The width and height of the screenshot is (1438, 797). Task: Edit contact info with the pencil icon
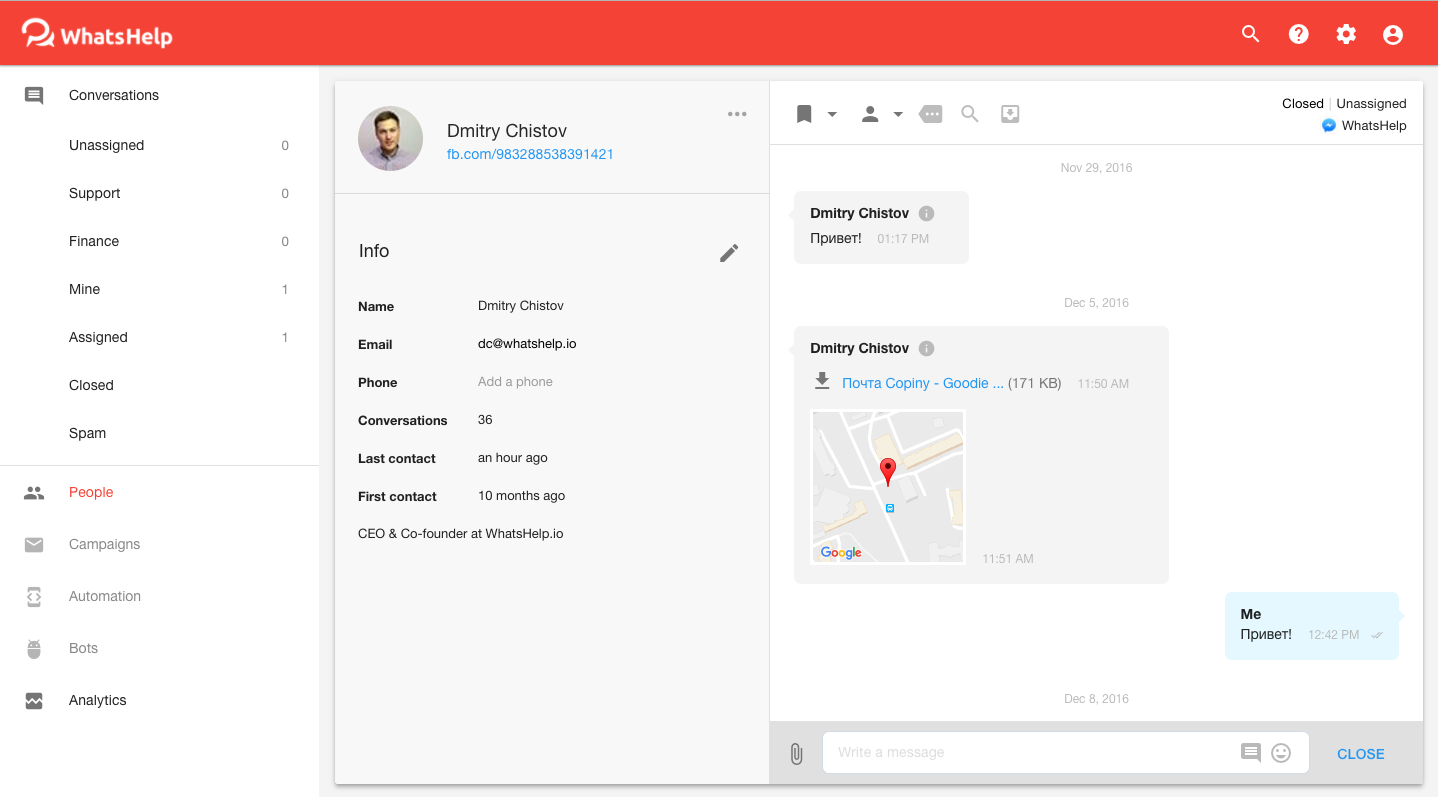(729, 253)
